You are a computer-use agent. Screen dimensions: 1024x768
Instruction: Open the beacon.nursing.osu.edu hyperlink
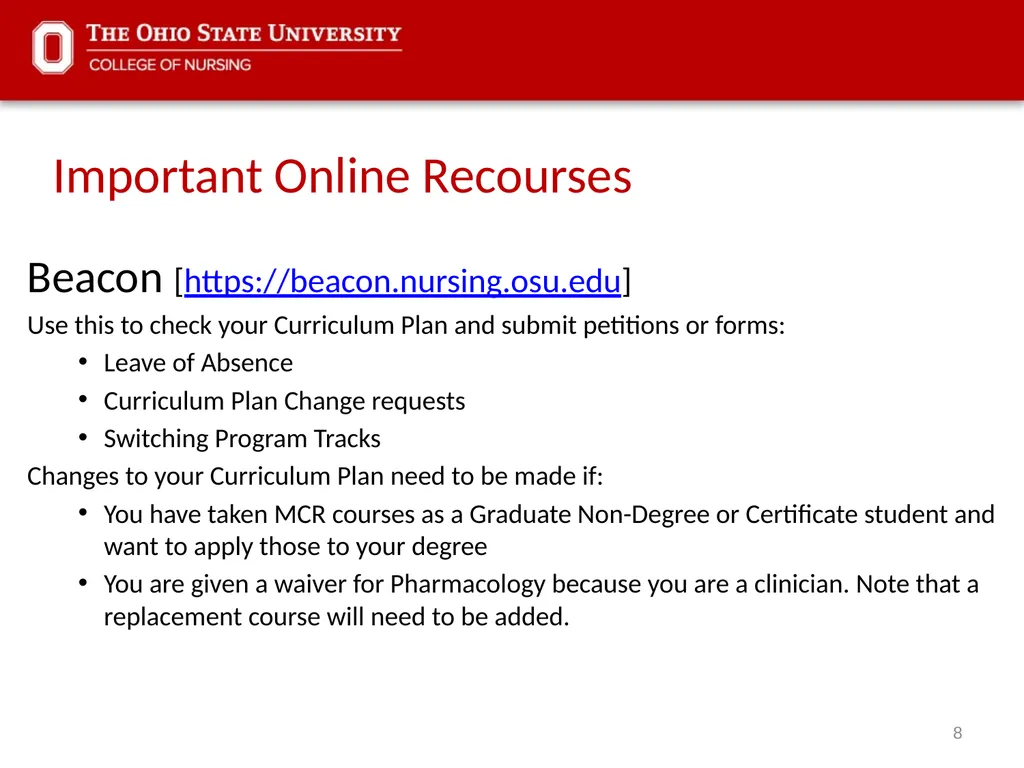pyautogui.click(x=402, y=281)
